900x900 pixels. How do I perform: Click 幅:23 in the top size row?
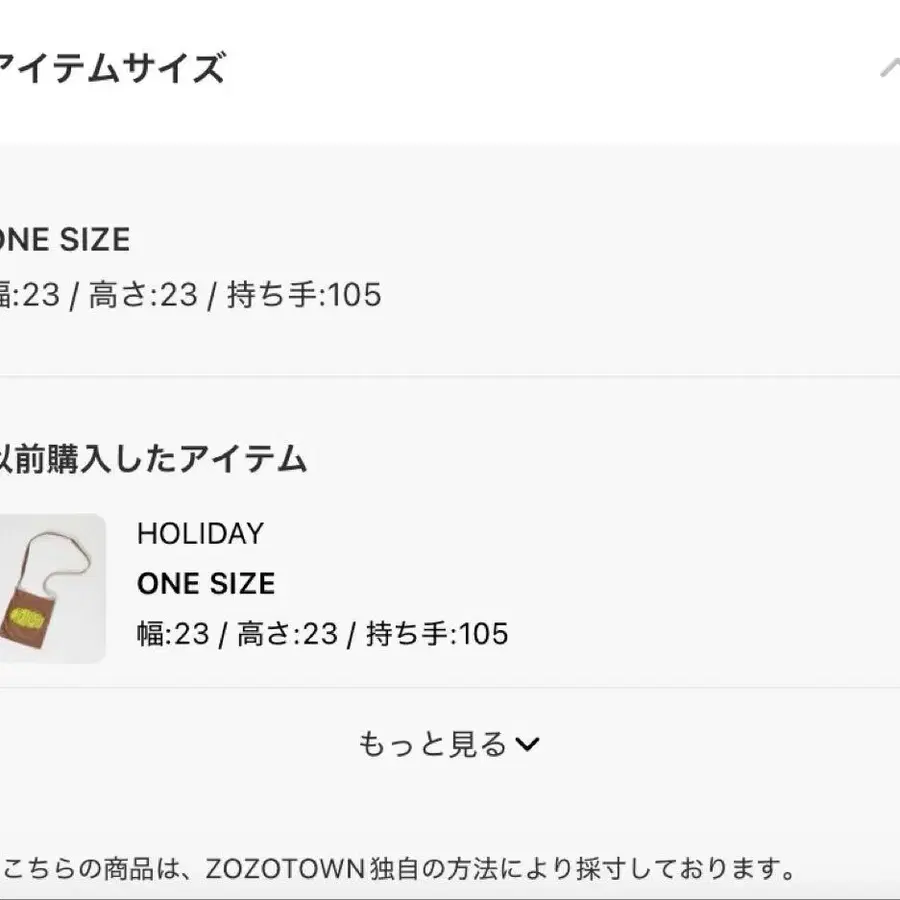click(x=30, y=295)
